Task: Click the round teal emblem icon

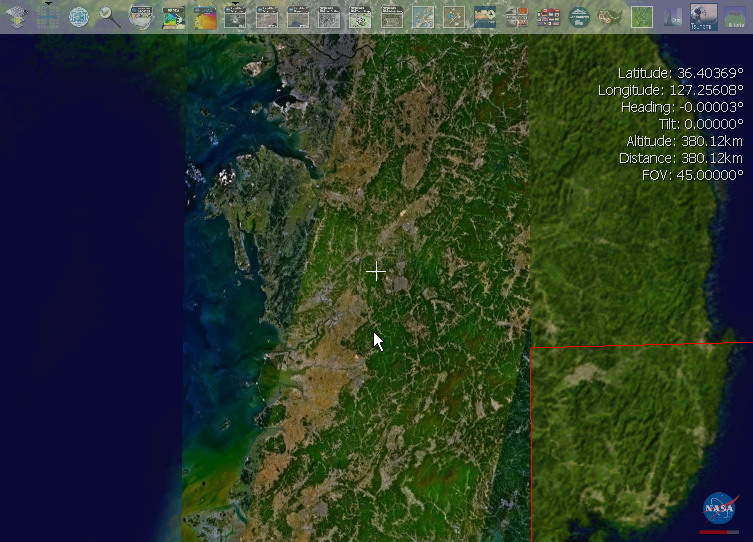Action: click(x=579, y=16)
